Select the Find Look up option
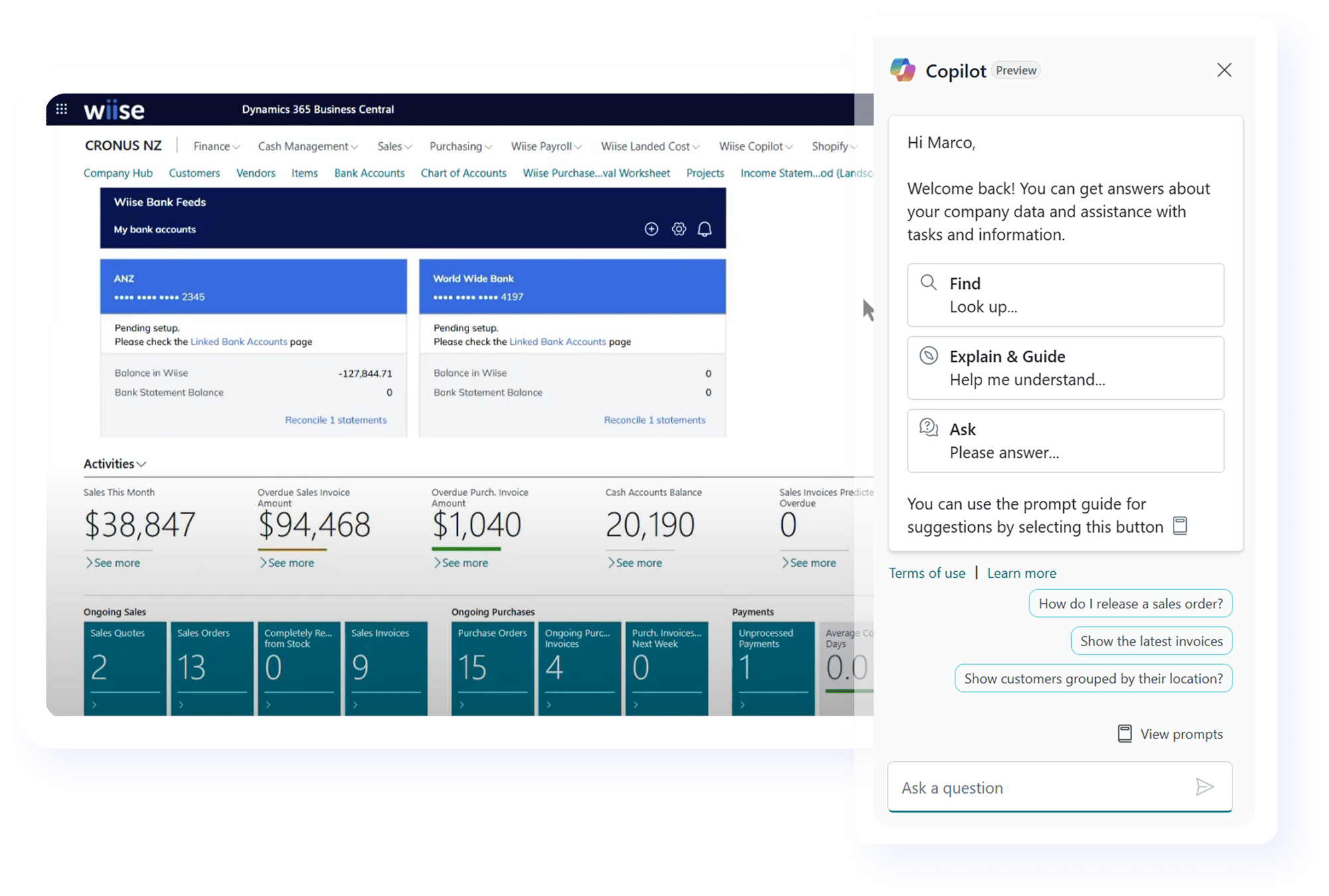Viewport: 1329px width, 896px height. click(1065, 295)
